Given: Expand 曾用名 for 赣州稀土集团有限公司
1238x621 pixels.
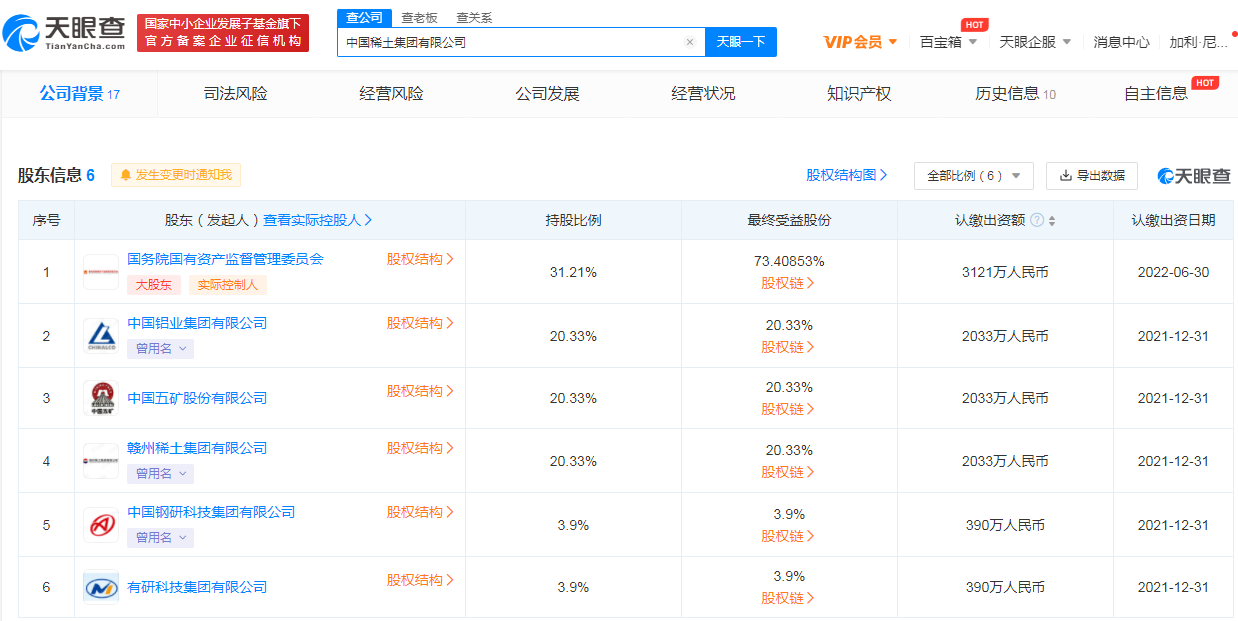Looking at the screenshot, I should pos(160,473).
